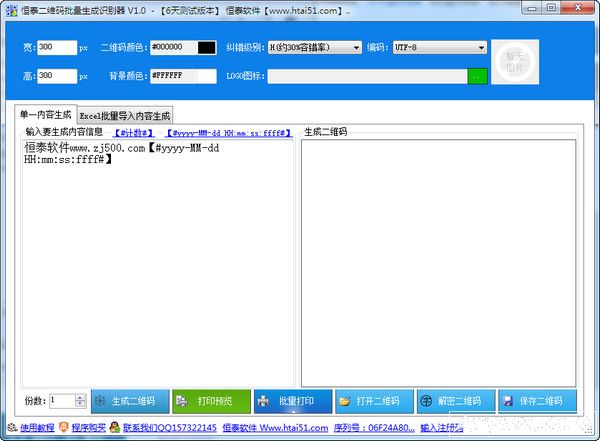Insert the 【#计数#】 counter placeholder link
The width and height of the screenshot is (600, 441).
134,133
